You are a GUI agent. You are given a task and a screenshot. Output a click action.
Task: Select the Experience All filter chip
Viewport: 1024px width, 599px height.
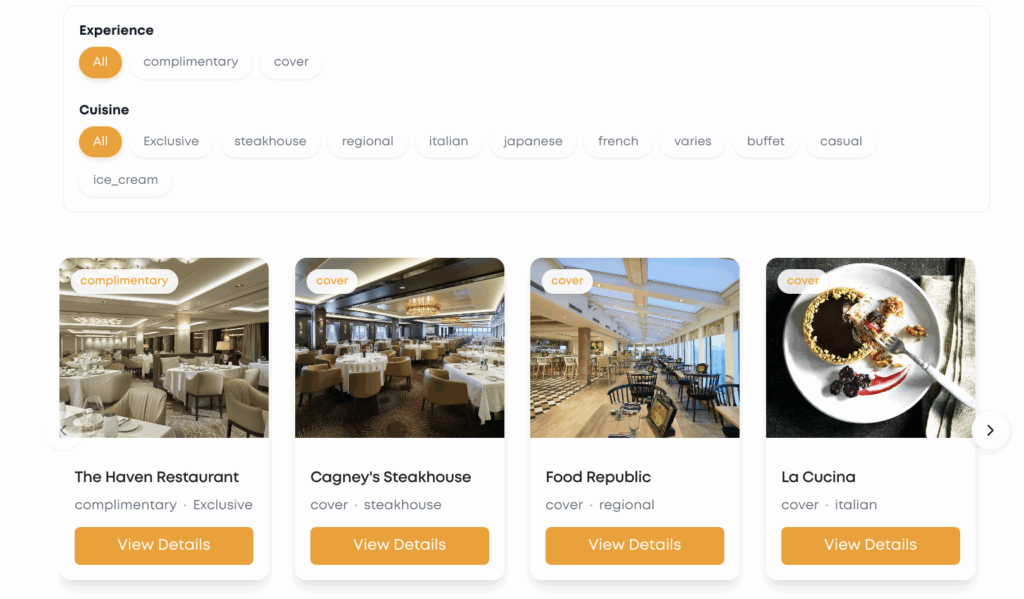click(101, 62)
